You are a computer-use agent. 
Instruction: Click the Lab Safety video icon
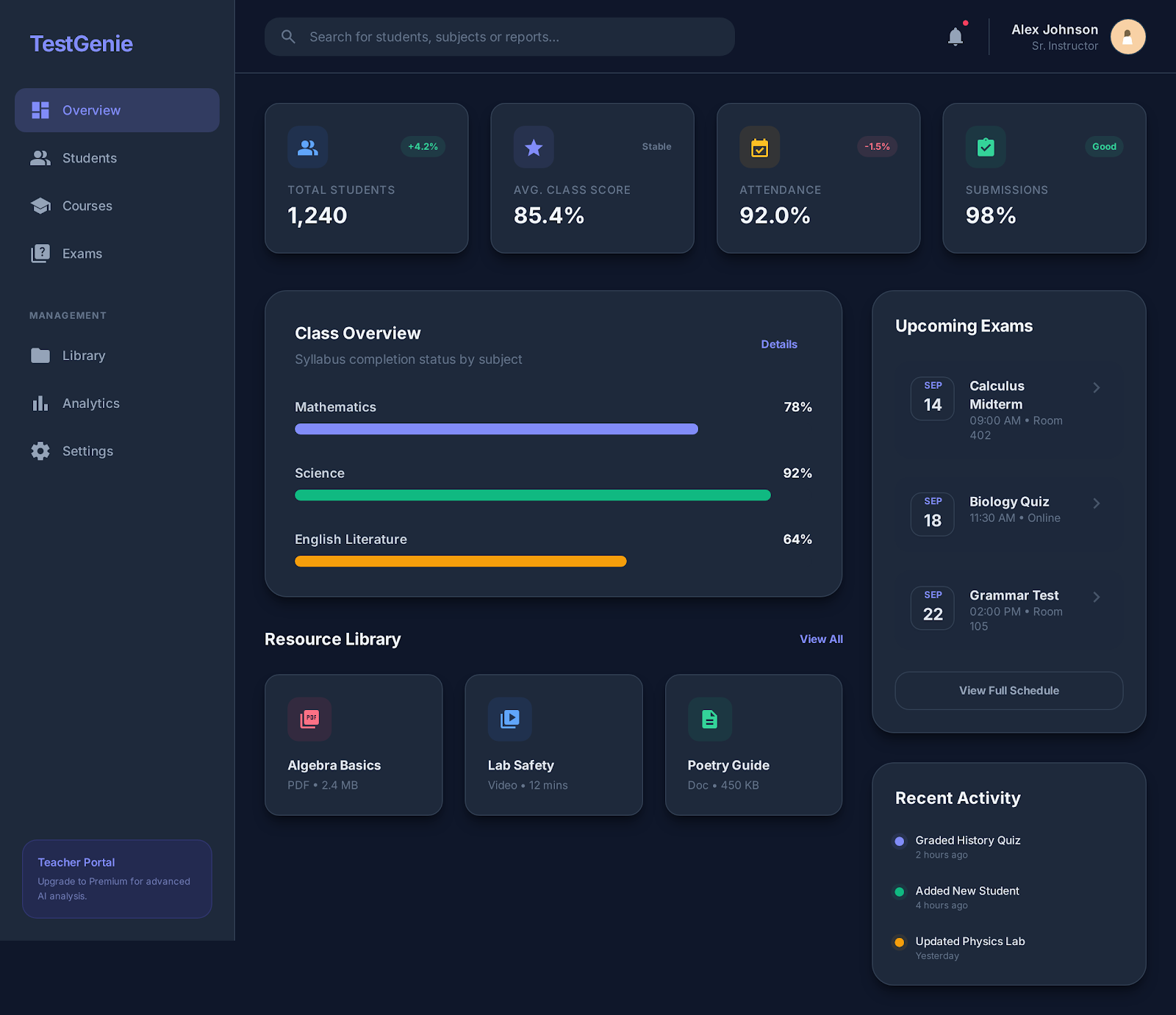coord(509,720)
